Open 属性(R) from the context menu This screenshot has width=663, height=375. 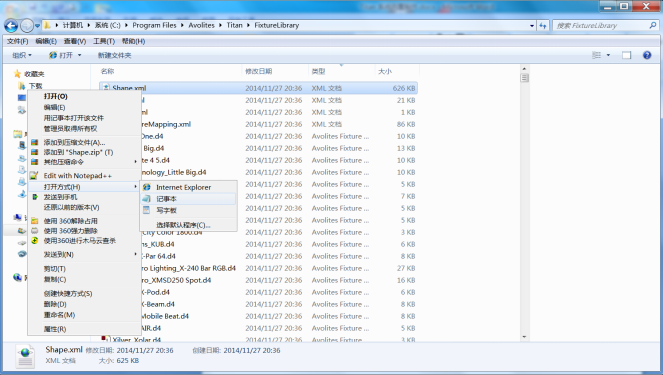[55, 329]
